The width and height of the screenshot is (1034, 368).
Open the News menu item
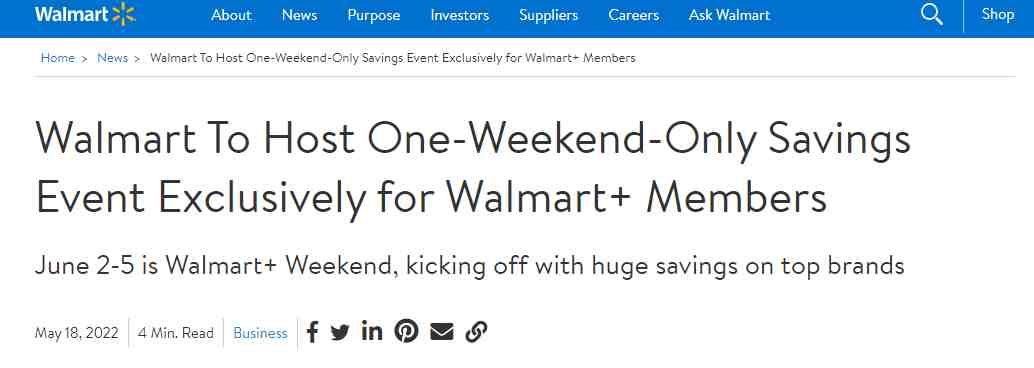pos(299,15)
